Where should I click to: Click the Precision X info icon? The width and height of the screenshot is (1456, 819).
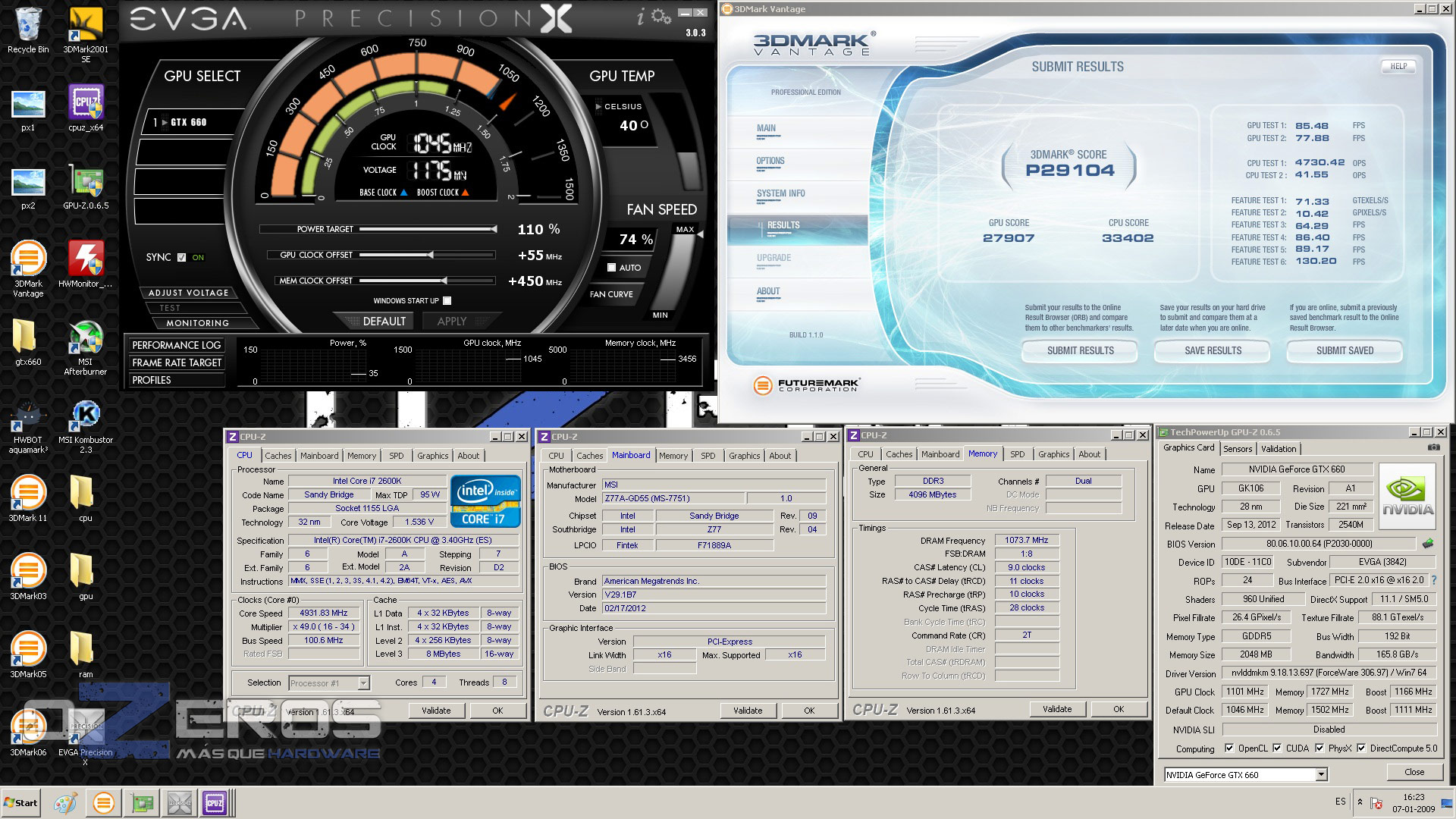(x=641, y=17)
